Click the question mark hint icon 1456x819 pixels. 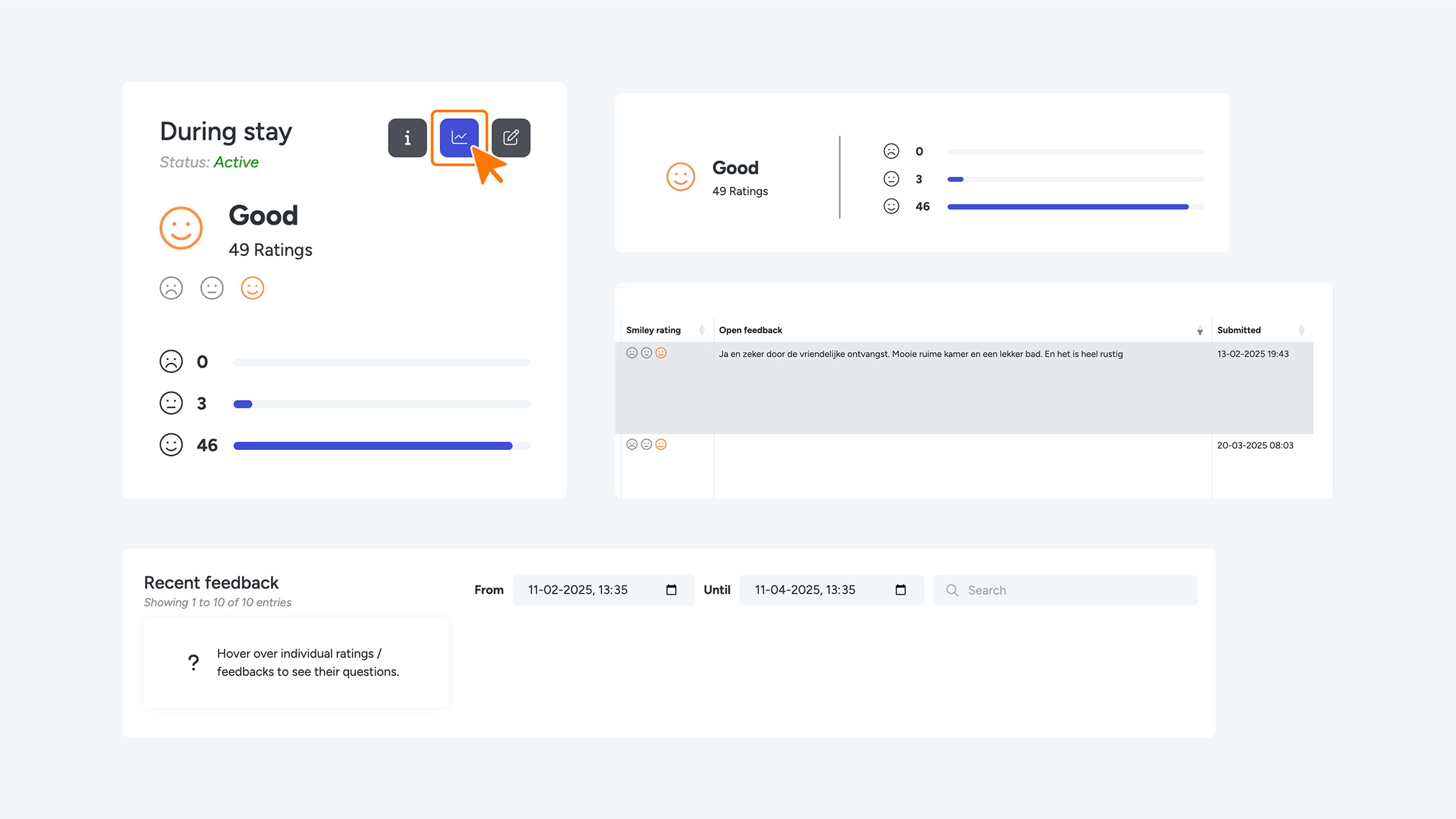pos(193,662)
